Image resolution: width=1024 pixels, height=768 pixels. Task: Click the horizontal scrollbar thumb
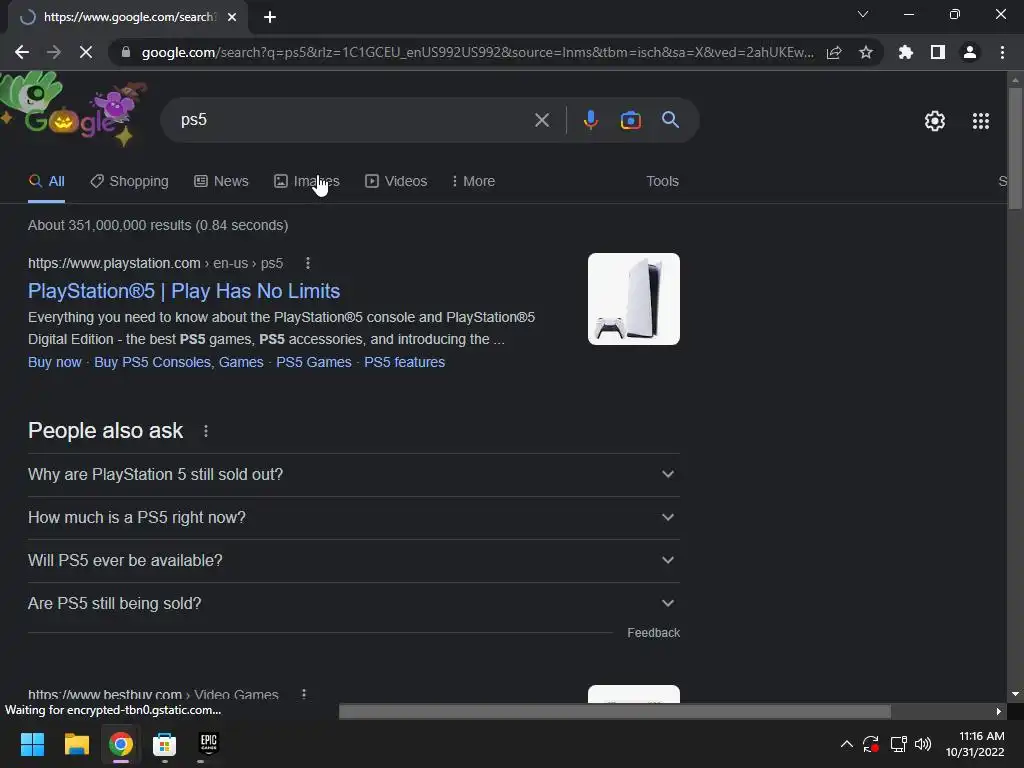pyautogui.click(x=615, y=711)
